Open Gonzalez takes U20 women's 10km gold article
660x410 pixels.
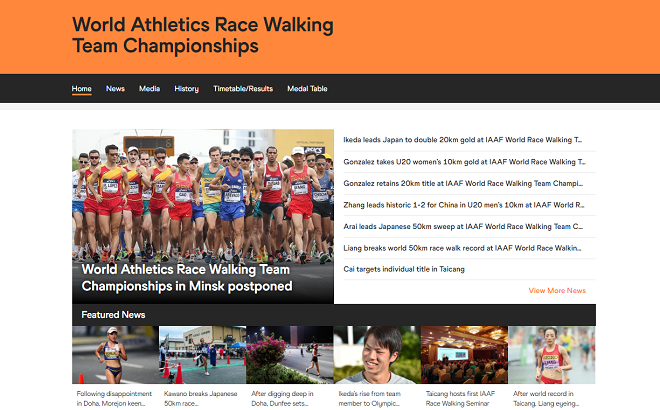[464, 162]
